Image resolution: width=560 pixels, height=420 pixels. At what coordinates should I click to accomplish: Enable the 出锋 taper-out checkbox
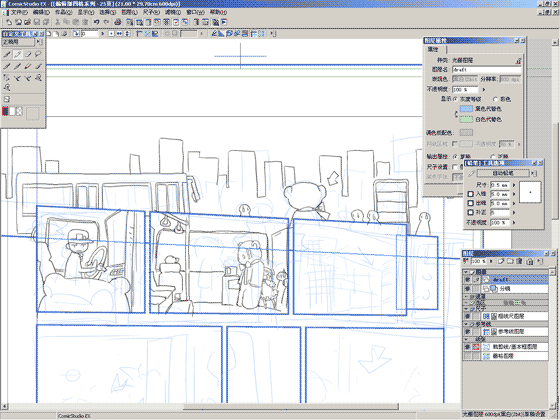(x=471, y=203)
